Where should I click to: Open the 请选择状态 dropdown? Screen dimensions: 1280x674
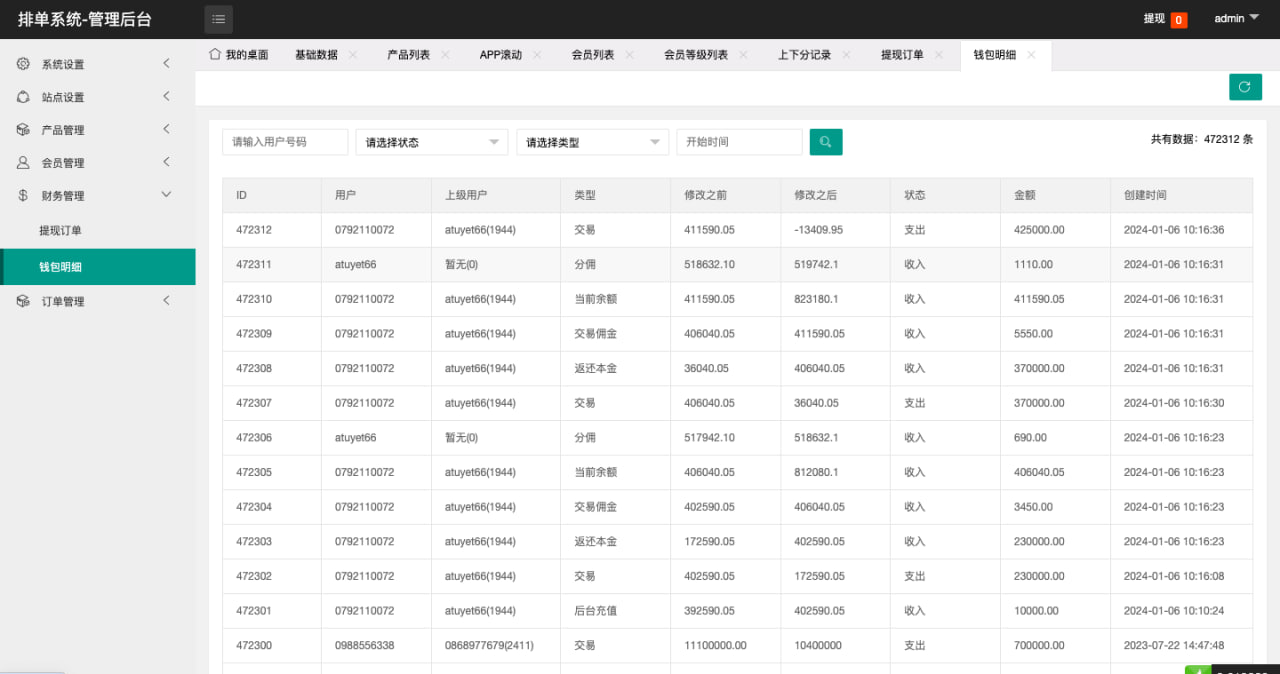[x=432, y=142]
